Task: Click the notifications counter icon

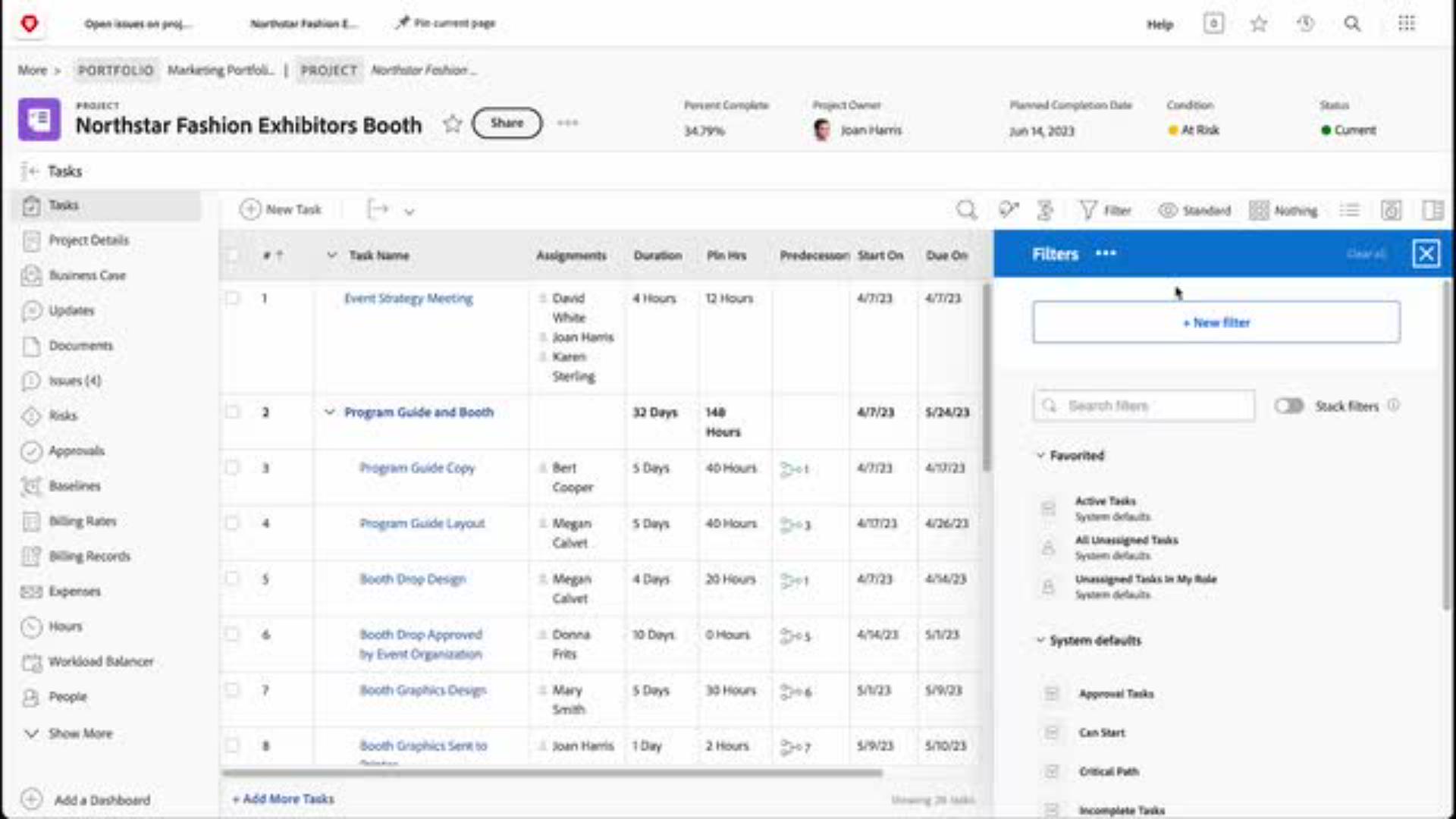Action: click(1213, 24)
